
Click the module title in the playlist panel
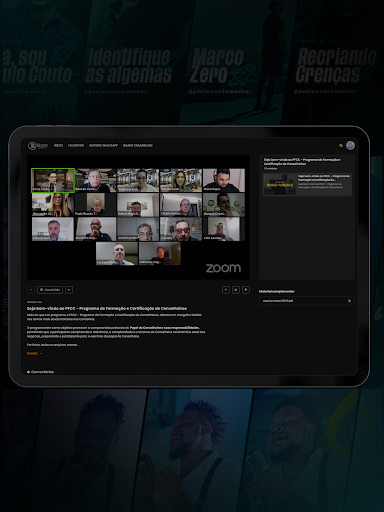[x=302, y=162]
